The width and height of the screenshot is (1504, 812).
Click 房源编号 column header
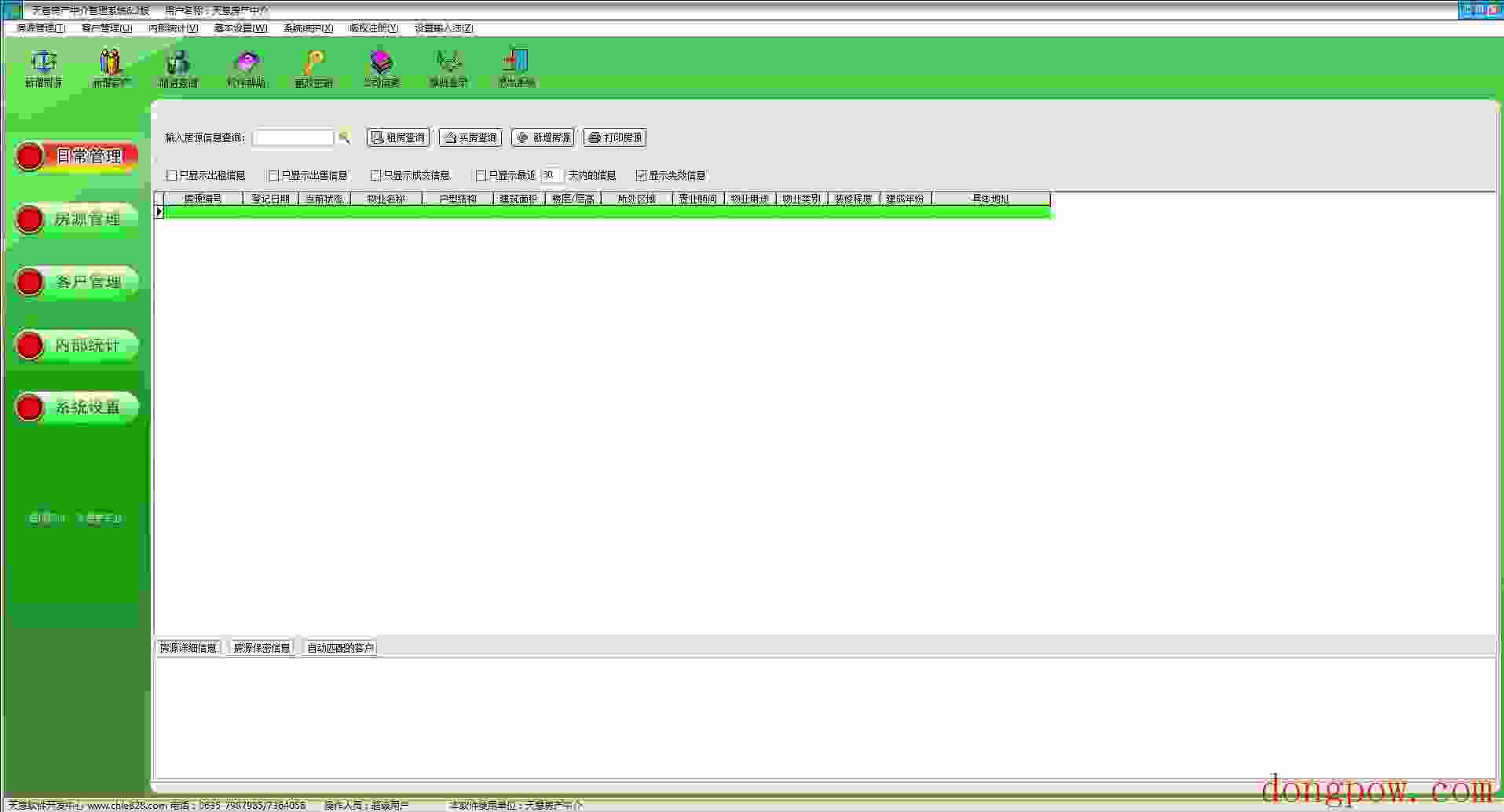point(203,199)
